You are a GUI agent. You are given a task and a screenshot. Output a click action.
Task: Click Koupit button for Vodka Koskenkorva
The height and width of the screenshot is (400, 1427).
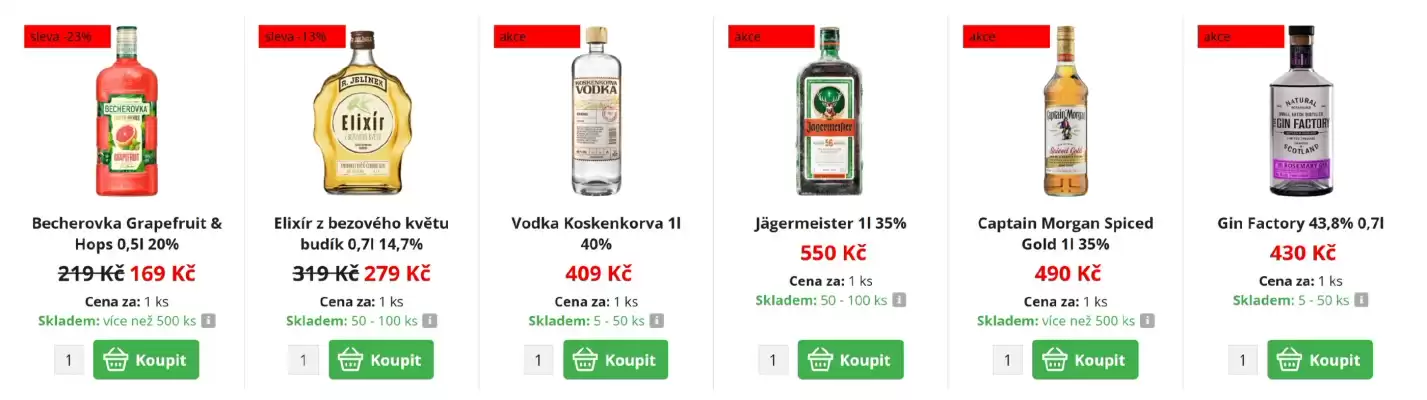[x=615, y=360]
